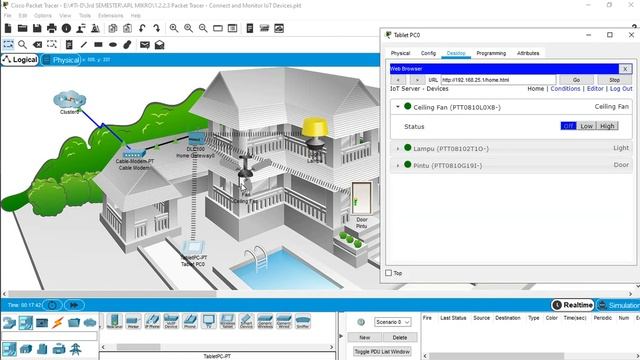
Task: Click the Log Out link
Action: coord(621,89)
